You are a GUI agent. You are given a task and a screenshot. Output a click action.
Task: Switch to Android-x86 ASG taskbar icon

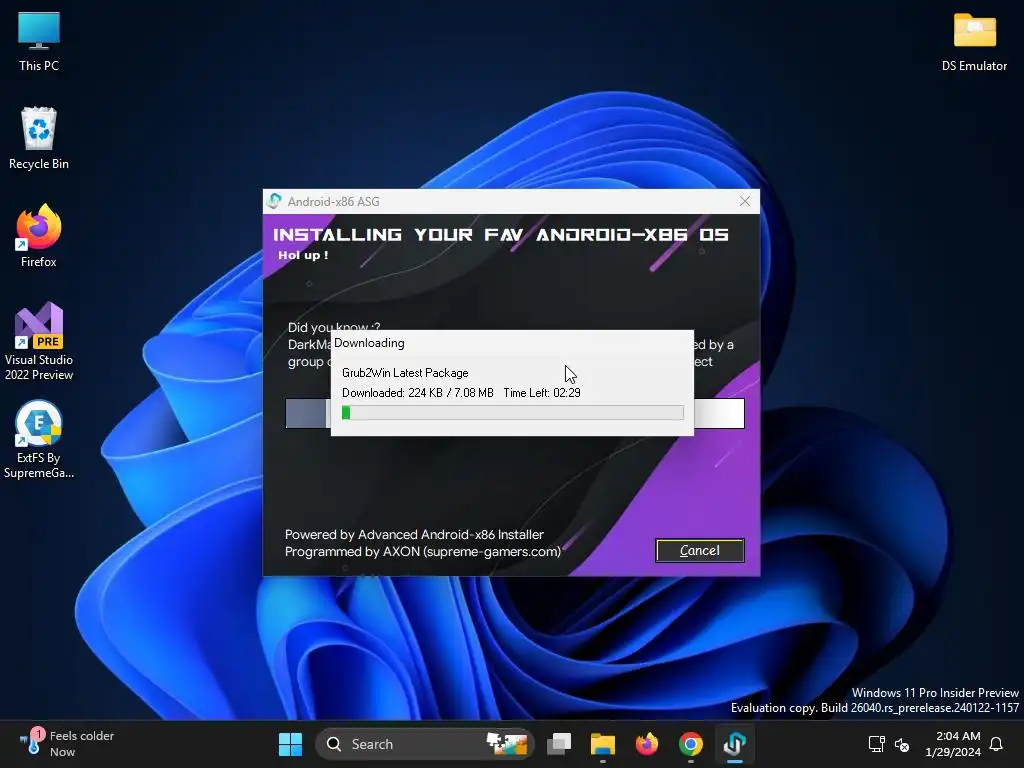[x=734, y=744]
